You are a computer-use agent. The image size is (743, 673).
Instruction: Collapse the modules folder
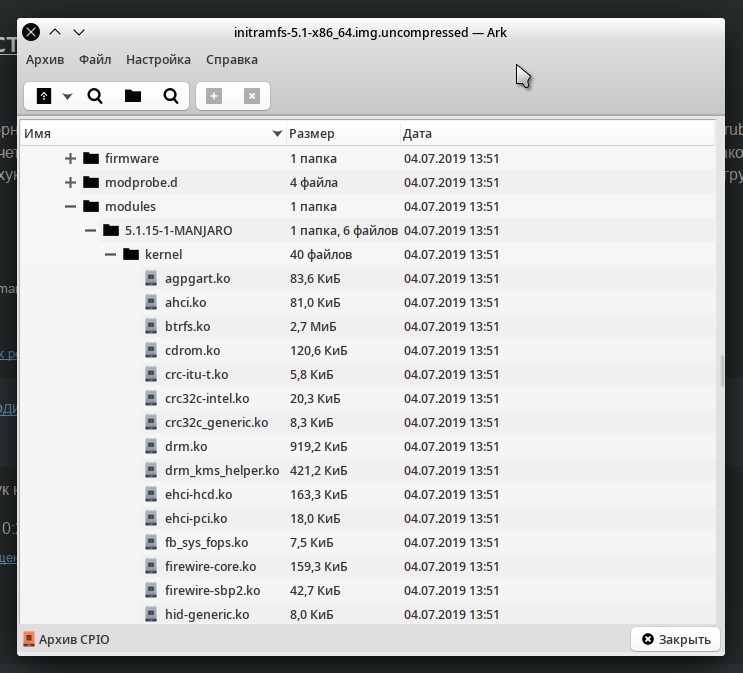coord(70,207)
